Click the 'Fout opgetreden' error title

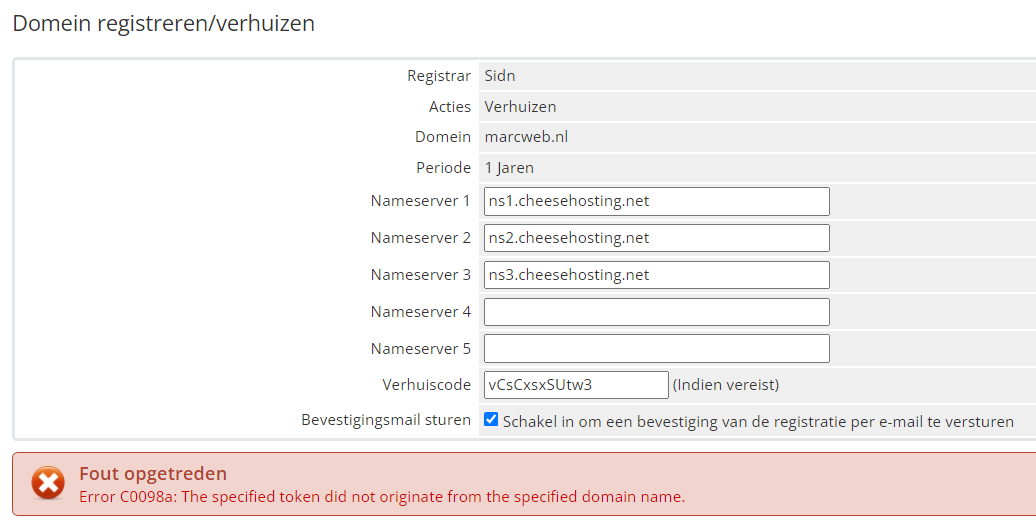(x=153, y=474)
